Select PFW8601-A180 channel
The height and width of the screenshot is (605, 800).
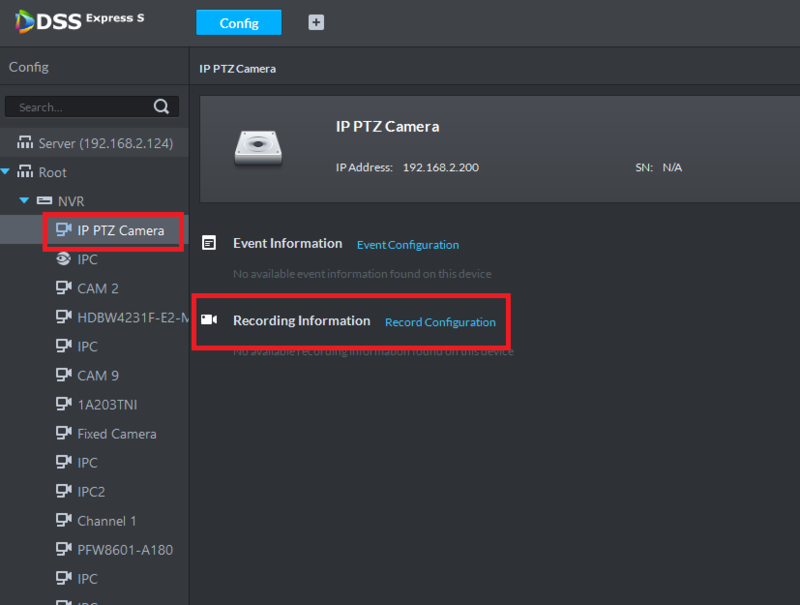point(125,550)
